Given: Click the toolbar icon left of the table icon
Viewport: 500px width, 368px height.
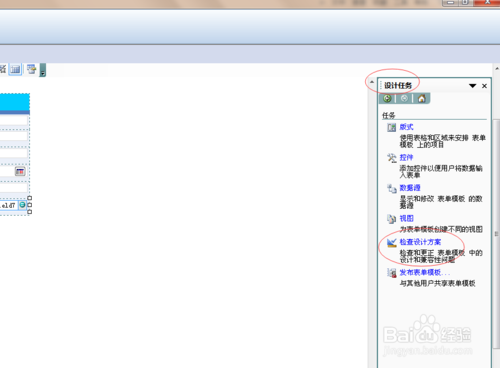Looking at the screenshot, I should pos(3,69).
